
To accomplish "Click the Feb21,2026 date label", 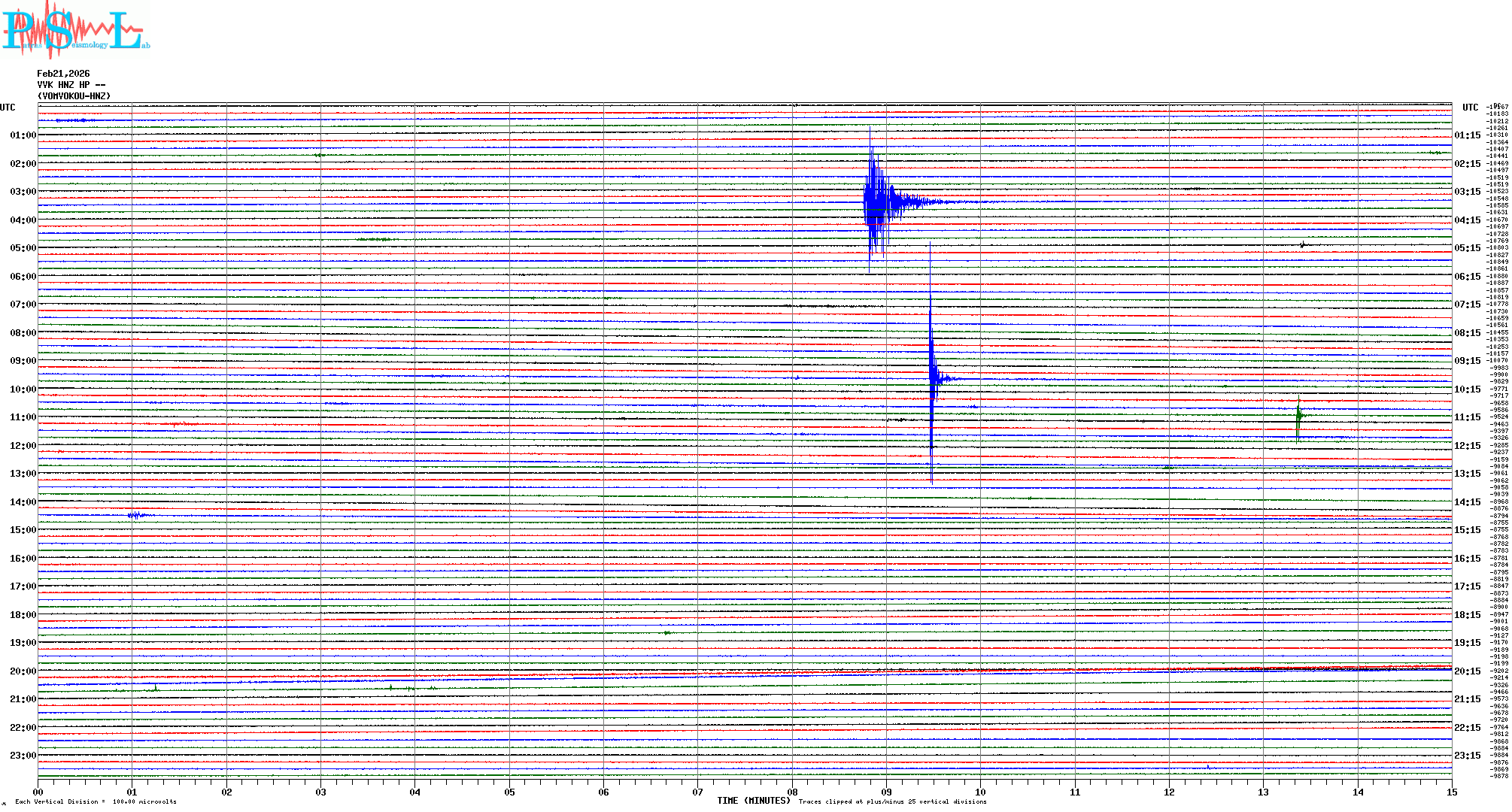I will tap(63, 74).
